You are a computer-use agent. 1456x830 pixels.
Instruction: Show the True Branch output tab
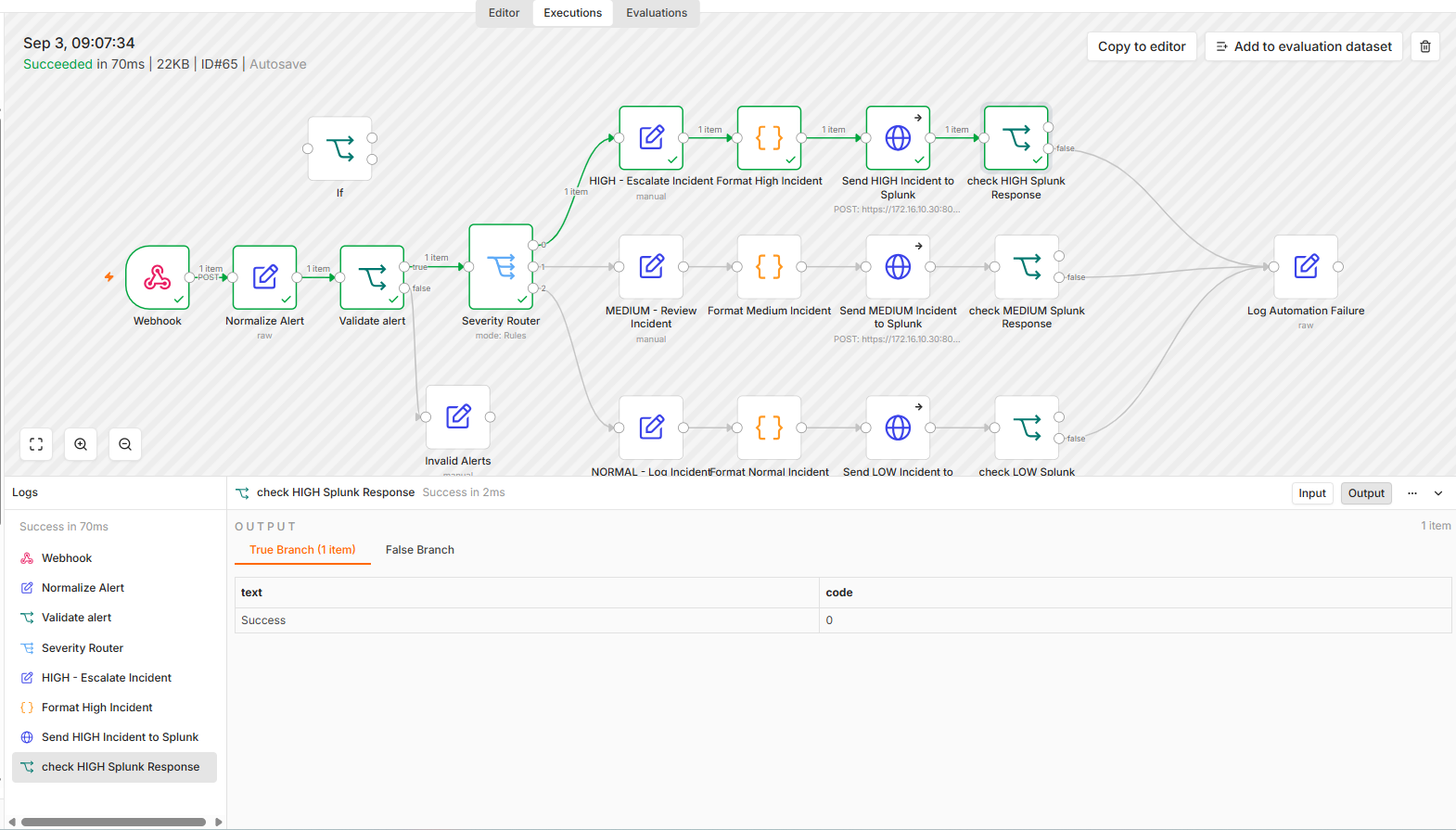pos(302,550)
